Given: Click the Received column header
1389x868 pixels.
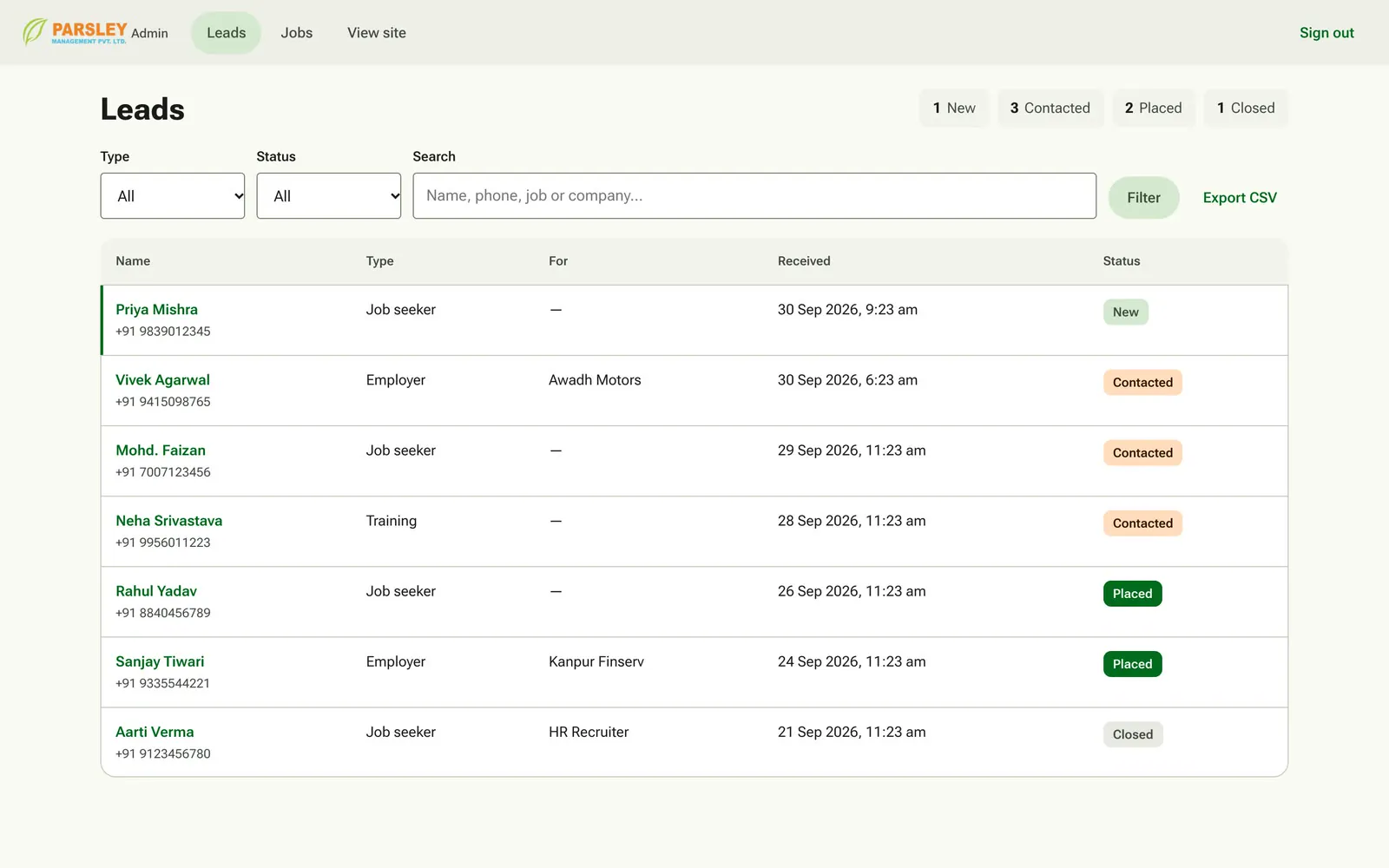Looking at the screenshot, I should (x=804, y=261).
